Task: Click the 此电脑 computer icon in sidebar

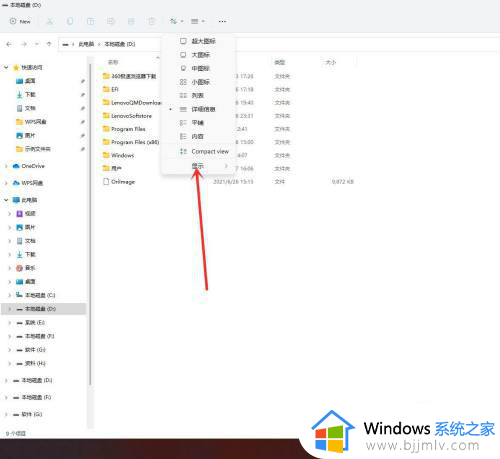Action: [x=16, y=200]
